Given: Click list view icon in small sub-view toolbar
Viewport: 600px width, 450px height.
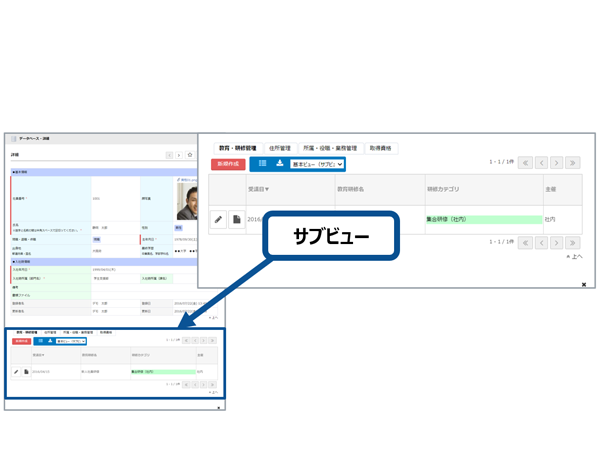Looking at the screenshot, I should (x=41, y=341).
